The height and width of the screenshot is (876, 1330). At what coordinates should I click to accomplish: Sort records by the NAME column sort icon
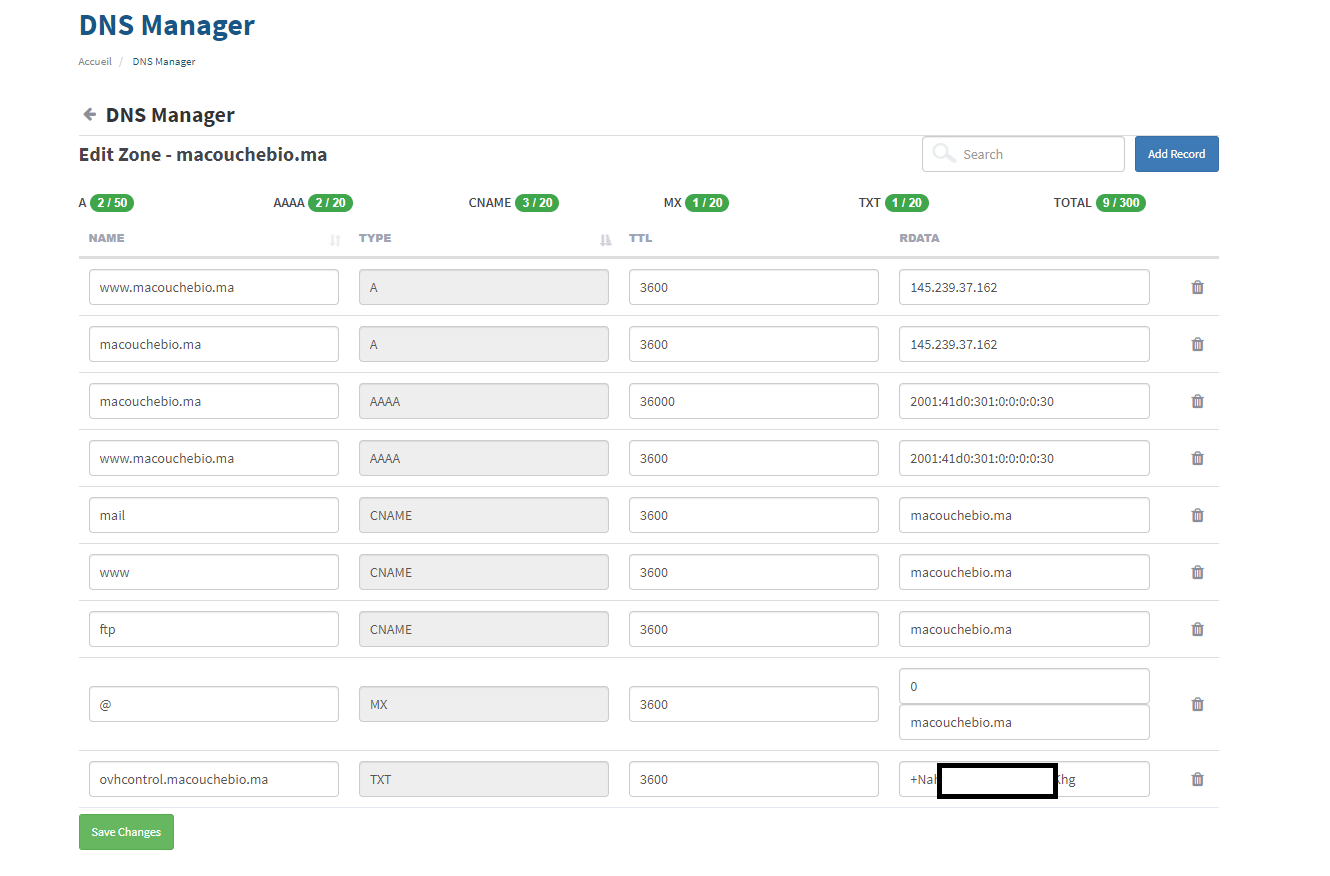point(335,240)
